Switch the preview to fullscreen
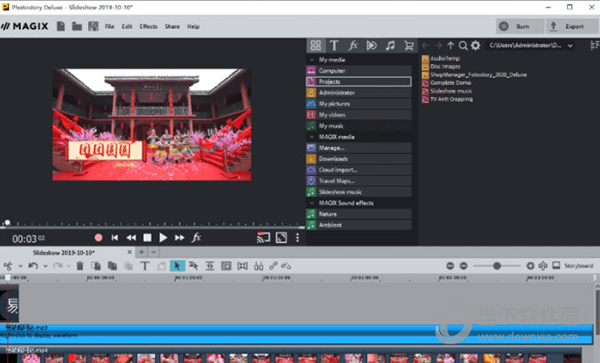600x363 pixels. 281,238
